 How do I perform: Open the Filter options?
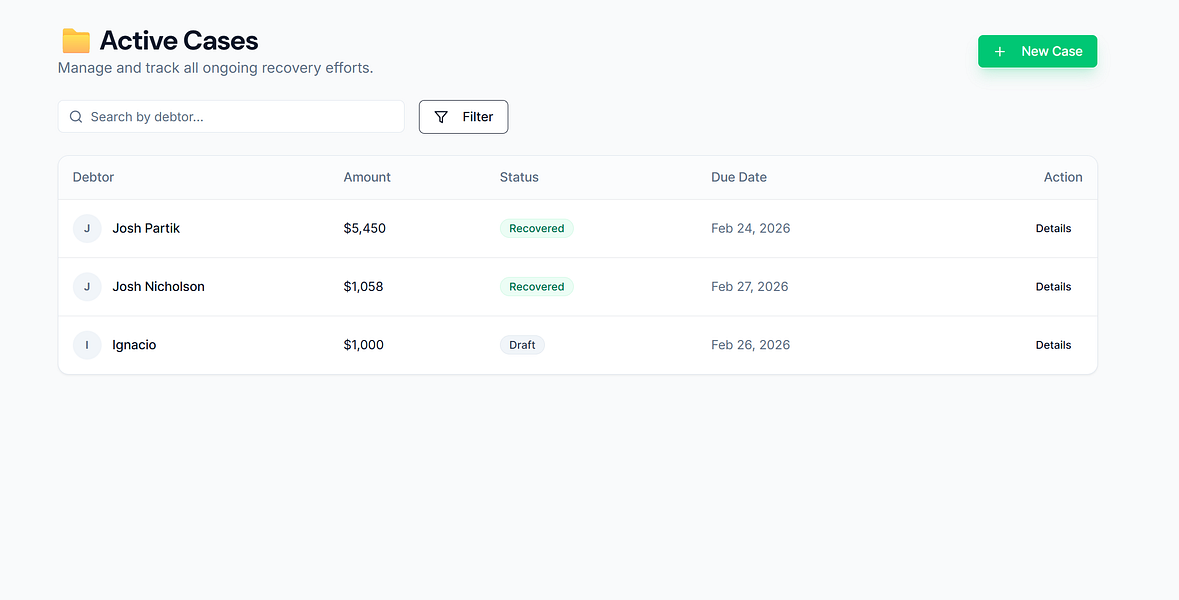[463, 117]
